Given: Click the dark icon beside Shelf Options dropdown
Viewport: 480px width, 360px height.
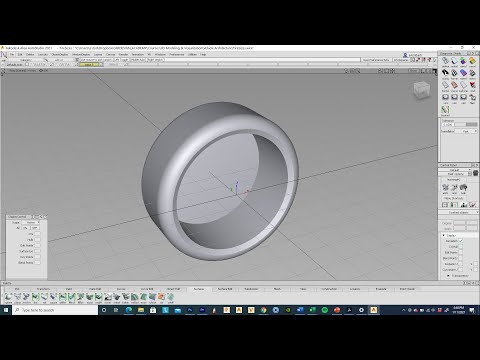Looking at the screenshot, I should [x=476, y=173].
